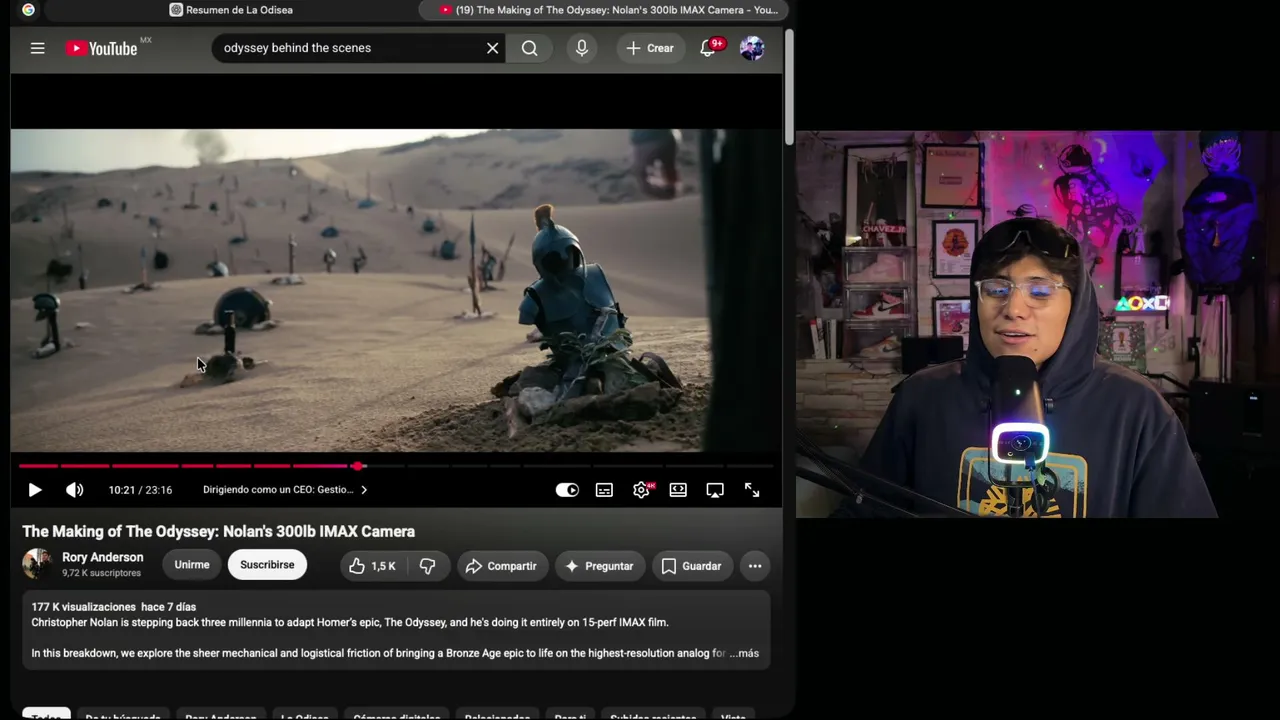This screenshot has width=1280, height=720.
Task: Play the paused video
Action: pos(35,490)
